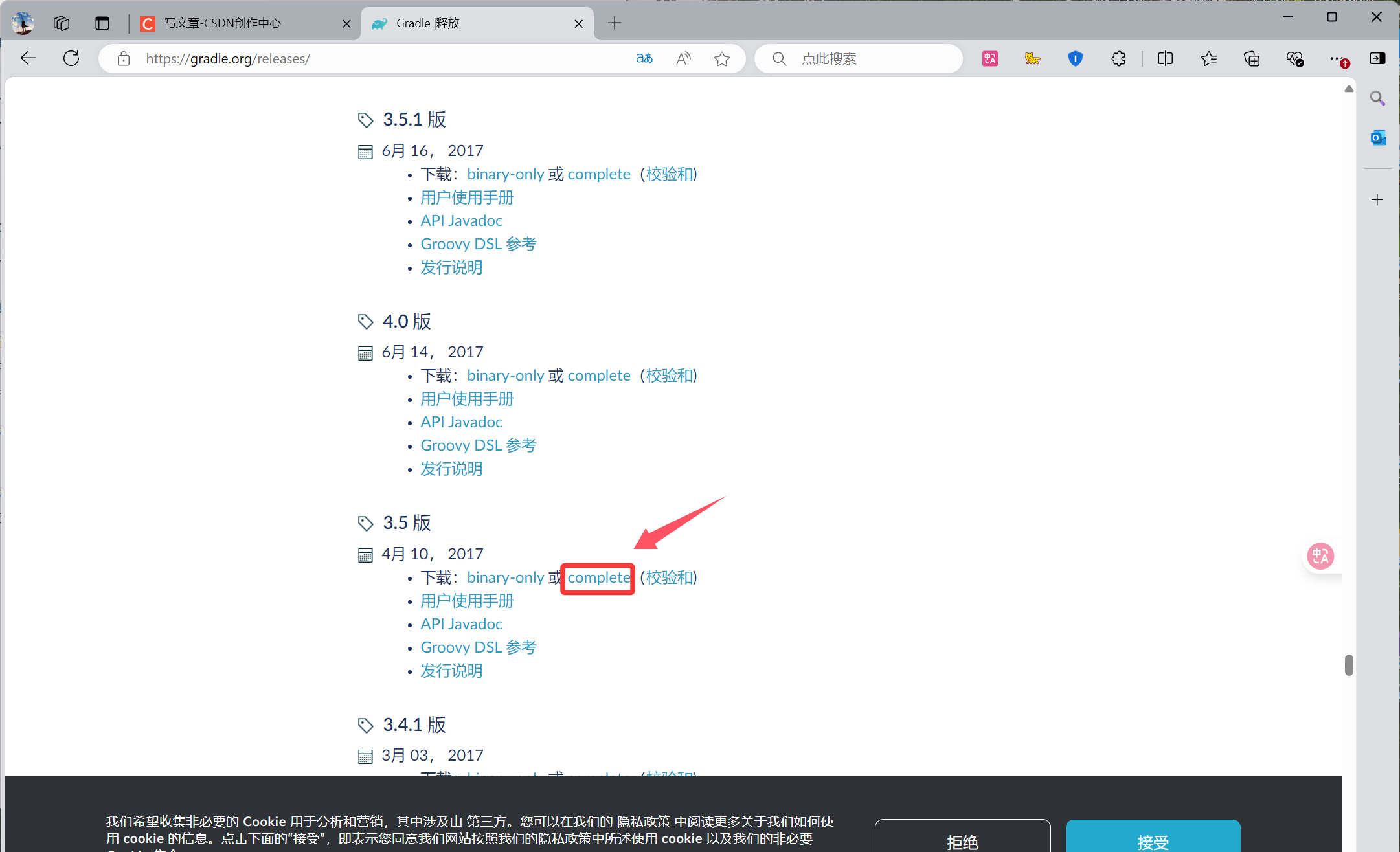Add a sidebar app with plus button
The height and width of the screenshot is (852, 1400).
coord(1377,200)
